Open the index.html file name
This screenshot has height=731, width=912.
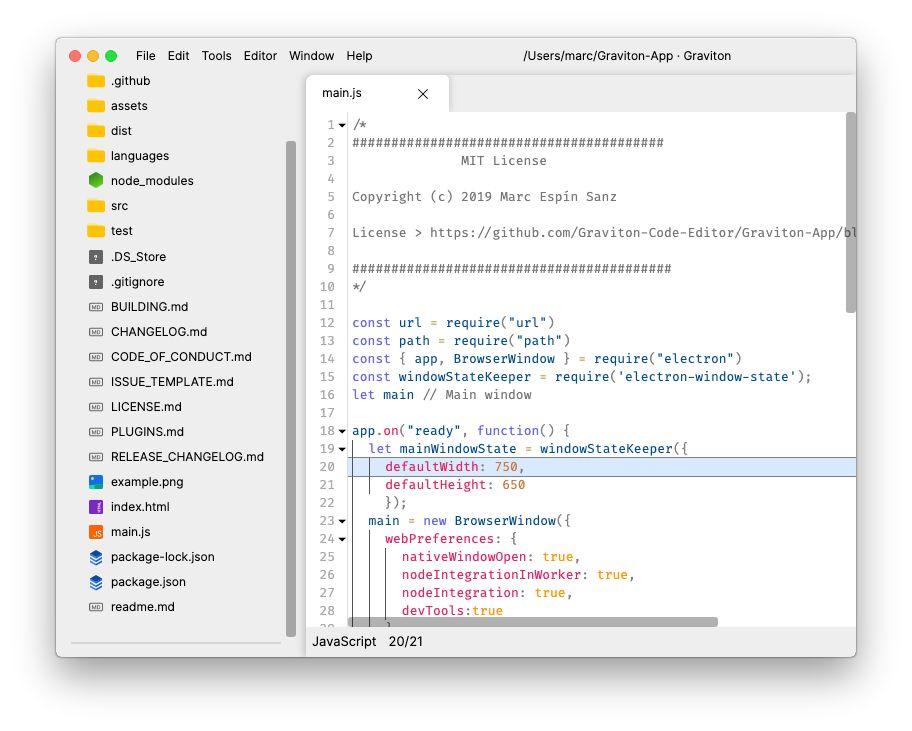click(140, 507)
